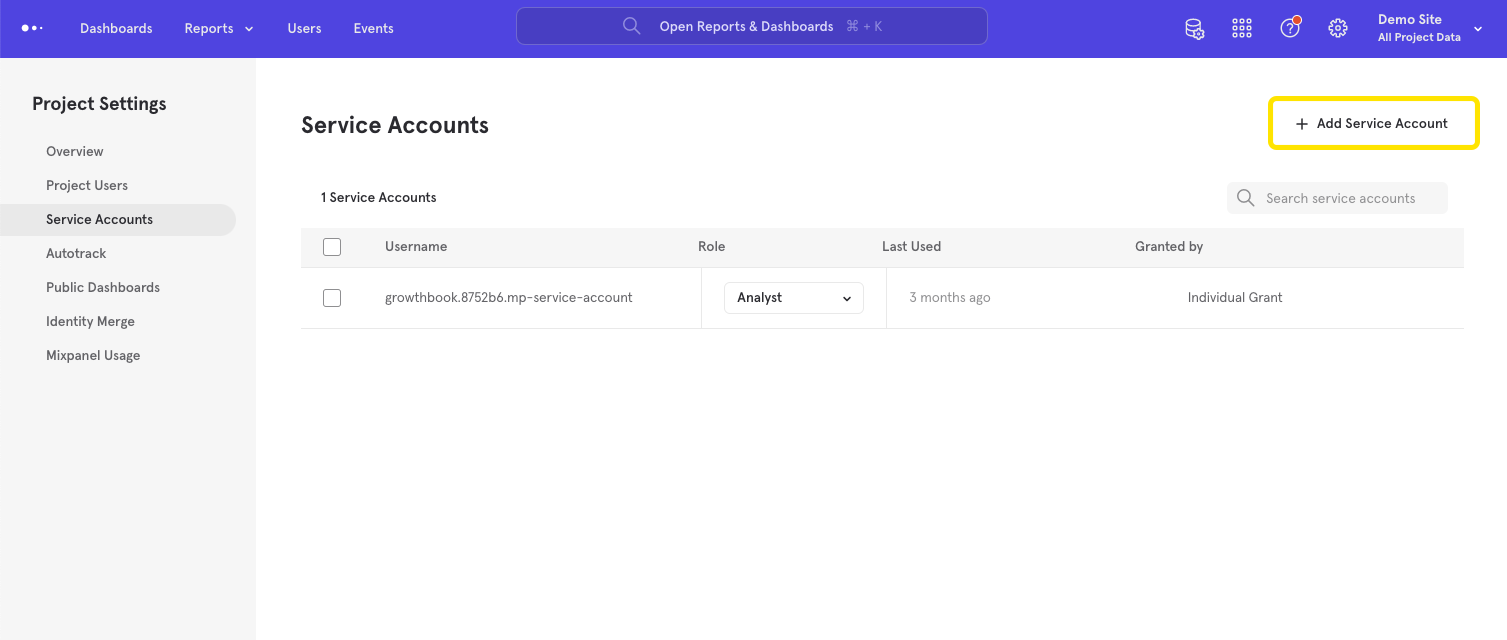The width and height of the screenshot is (1507, 640).
Task: Select all service accounts checkbox
Action: [x=332, y=247]
